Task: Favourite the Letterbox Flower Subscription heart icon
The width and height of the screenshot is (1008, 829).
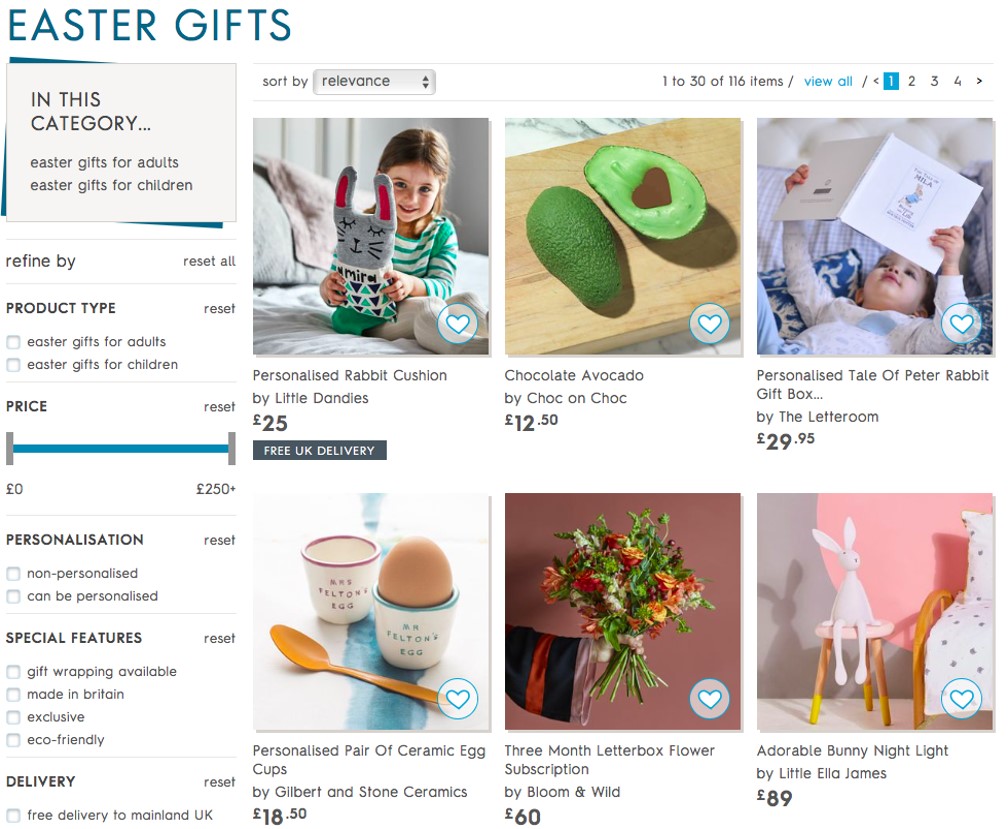Action: click(710, 699)
